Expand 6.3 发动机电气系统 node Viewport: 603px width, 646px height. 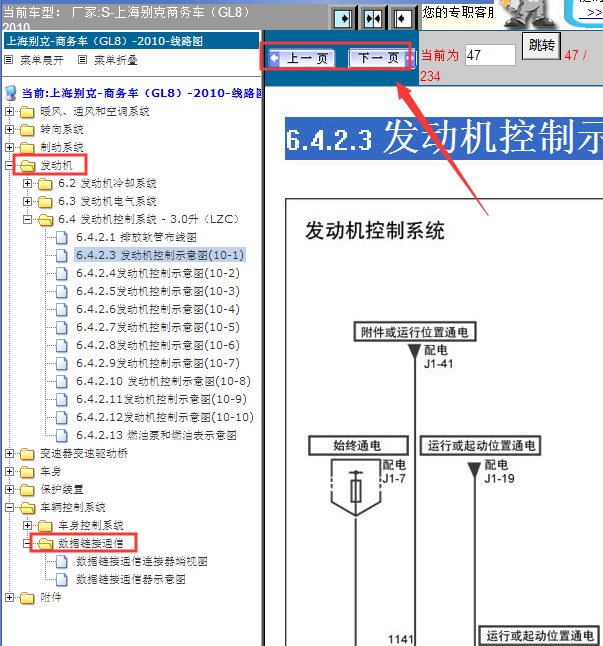point(27,201)
